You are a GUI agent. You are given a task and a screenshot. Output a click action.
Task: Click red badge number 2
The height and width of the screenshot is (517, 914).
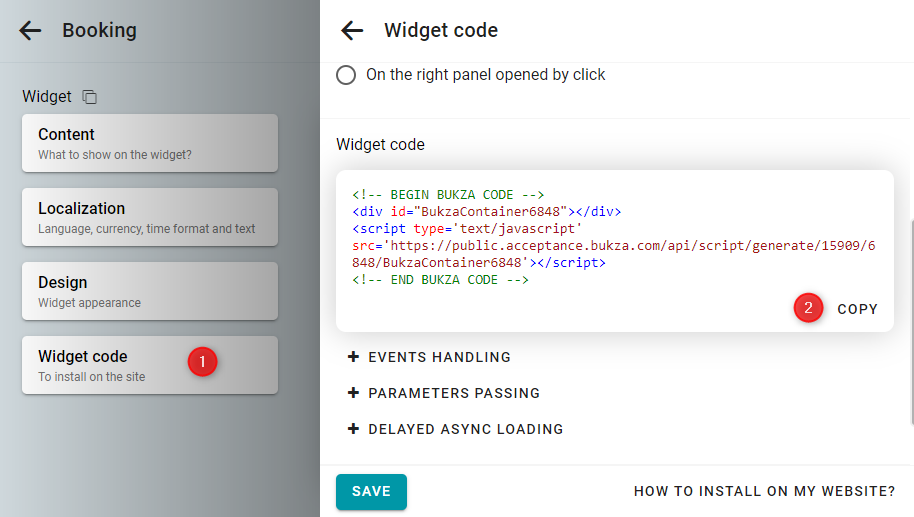tap(808, 308)
